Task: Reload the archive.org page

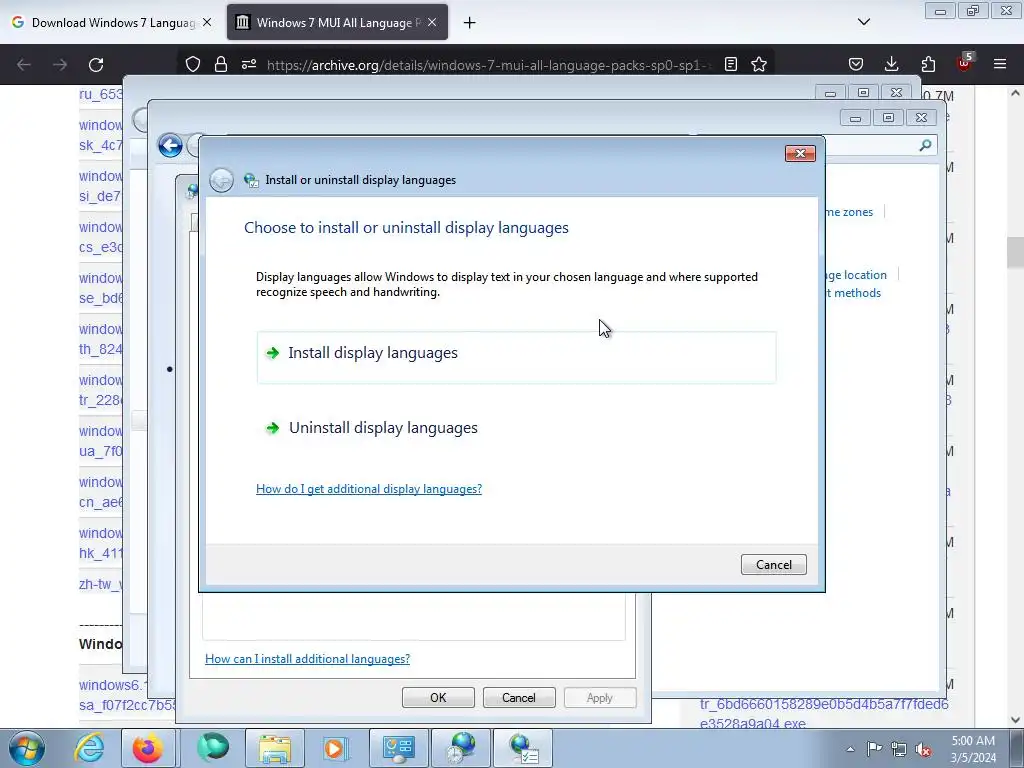Action: point(96,65)
